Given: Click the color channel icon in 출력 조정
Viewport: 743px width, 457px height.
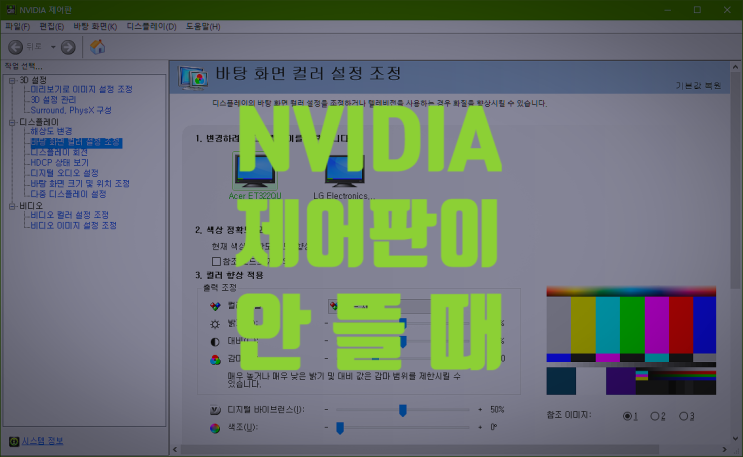Looking at the screenshot, I should pyautogui.click(x=215, y=306).
